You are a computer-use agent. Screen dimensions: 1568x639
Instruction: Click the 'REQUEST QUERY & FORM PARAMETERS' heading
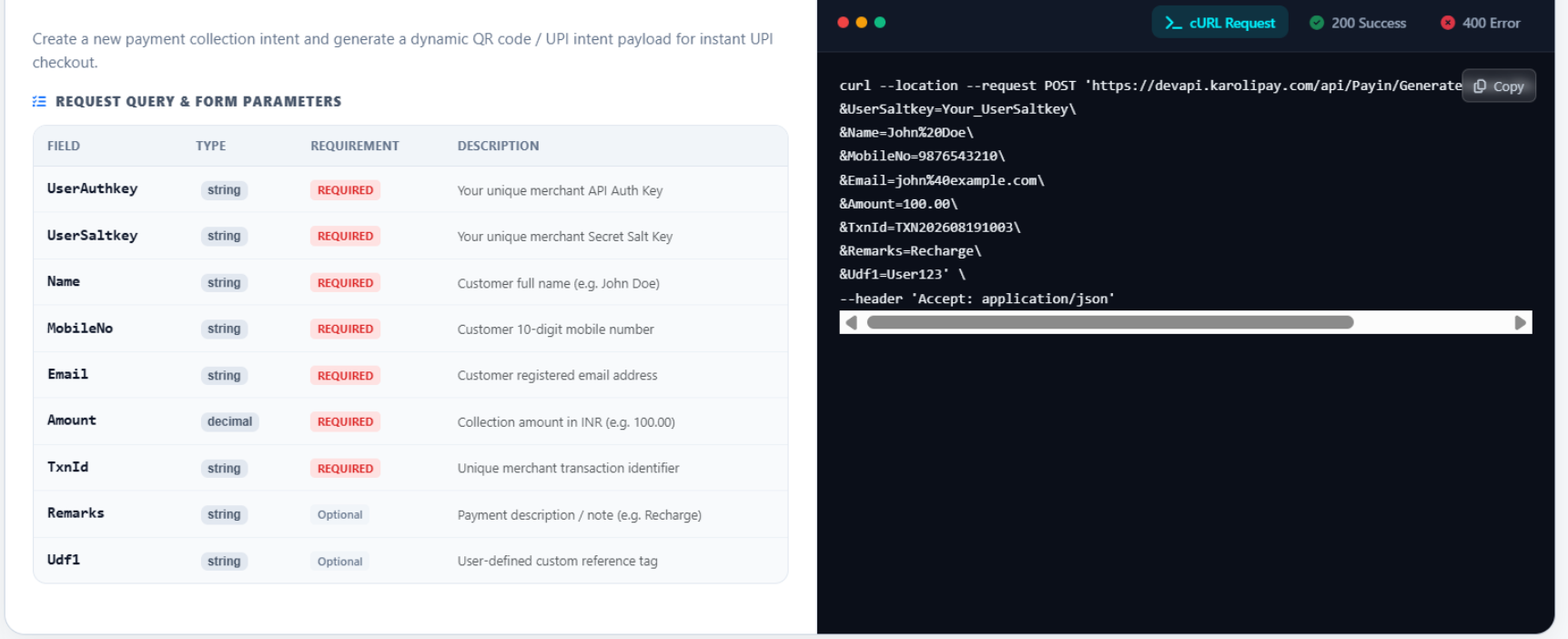coord(198,101)
